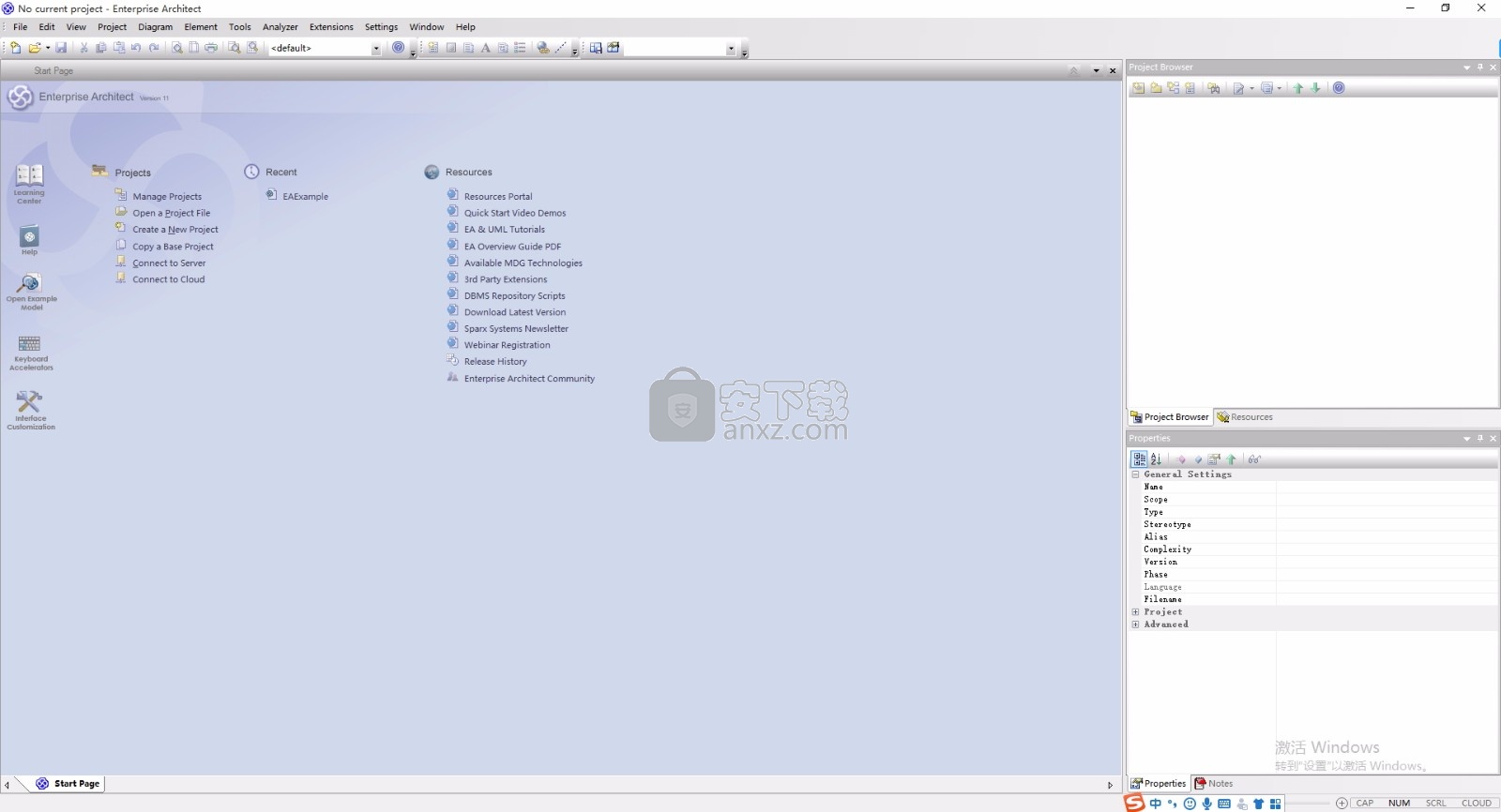Click the New Diagram icon in Project Browser

(1173, 88)
